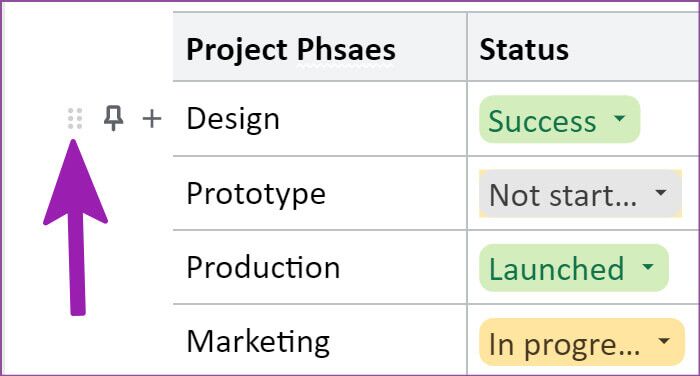Pin the Design row with pin icon
Screen dimensions: 700x376
pyautogui.click(x=113, y=118)
